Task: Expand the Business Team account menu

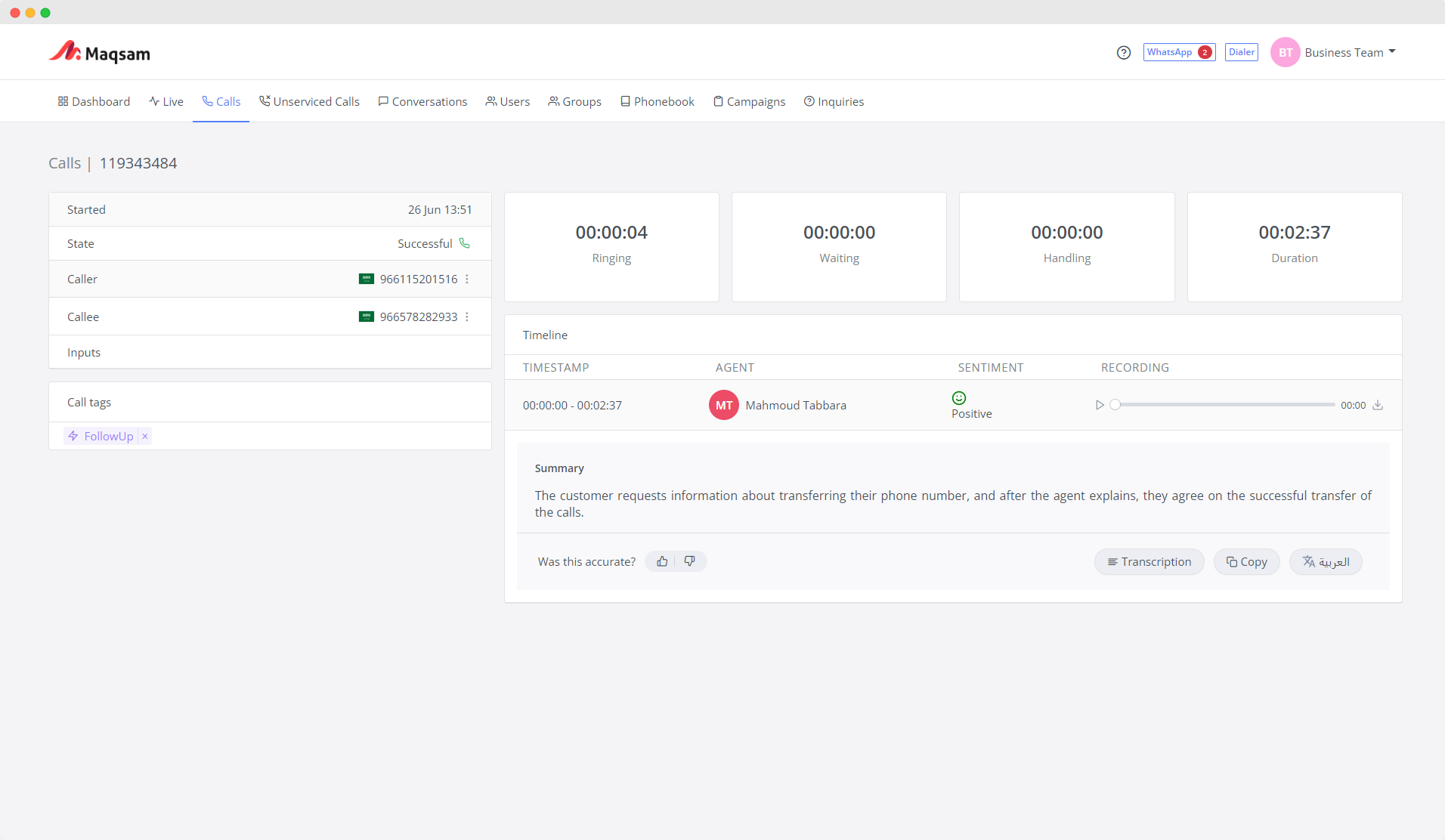Action: pos(1350,52)
